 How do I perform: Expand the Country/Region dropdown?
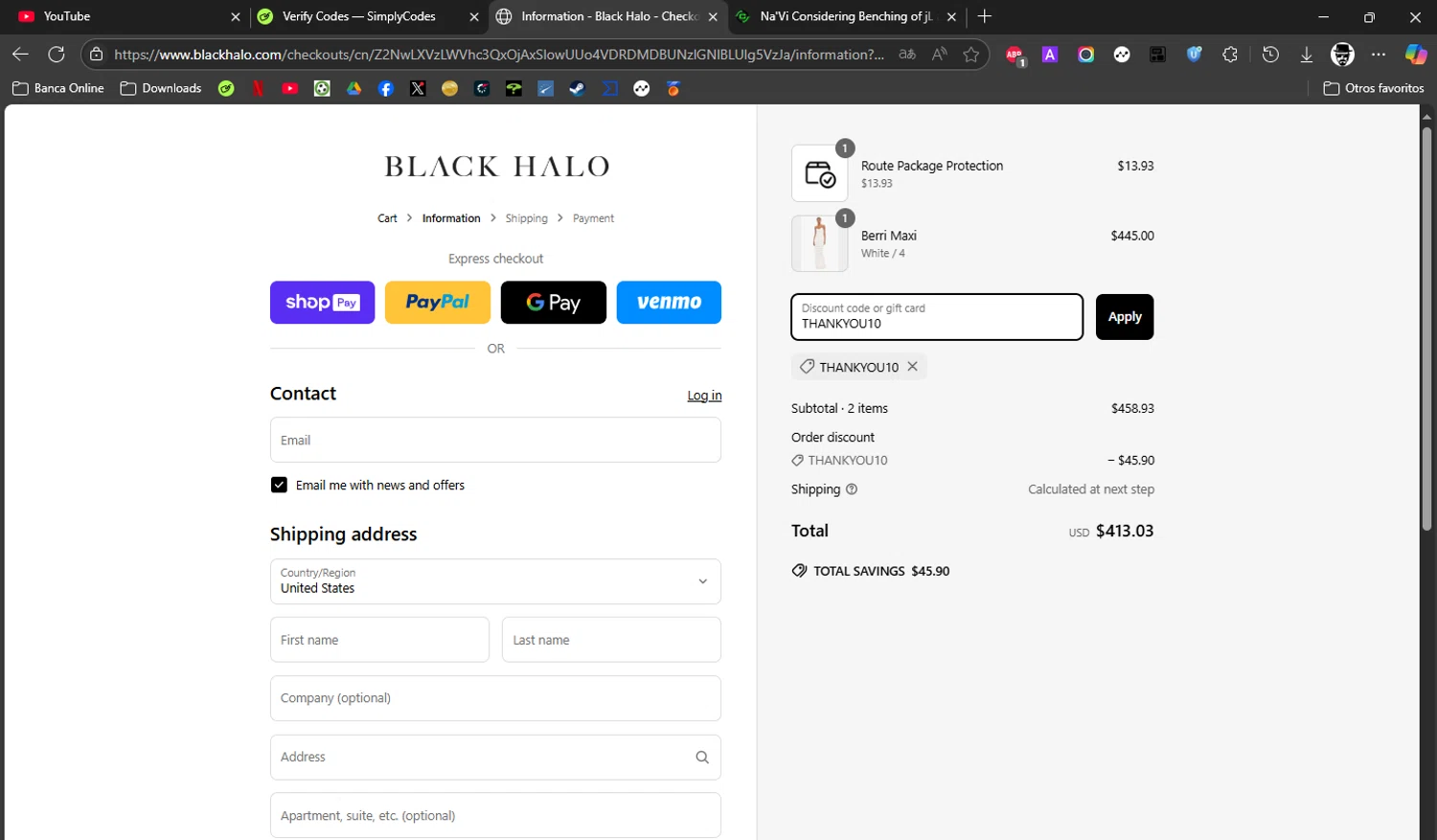495,581
